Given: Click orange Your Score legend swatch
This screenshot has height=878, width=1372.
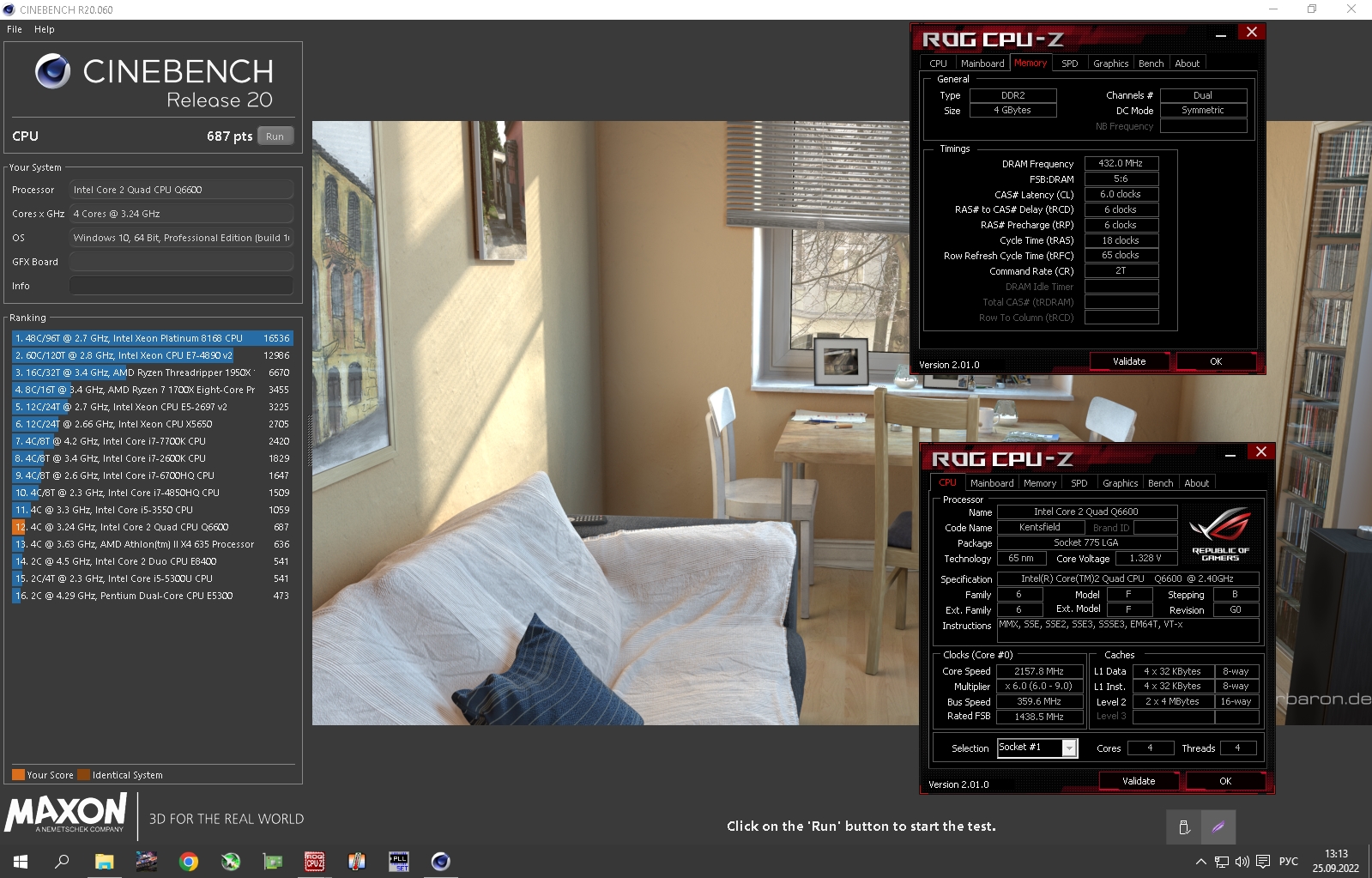Looking at the screenshot, I should coord(18,775).
